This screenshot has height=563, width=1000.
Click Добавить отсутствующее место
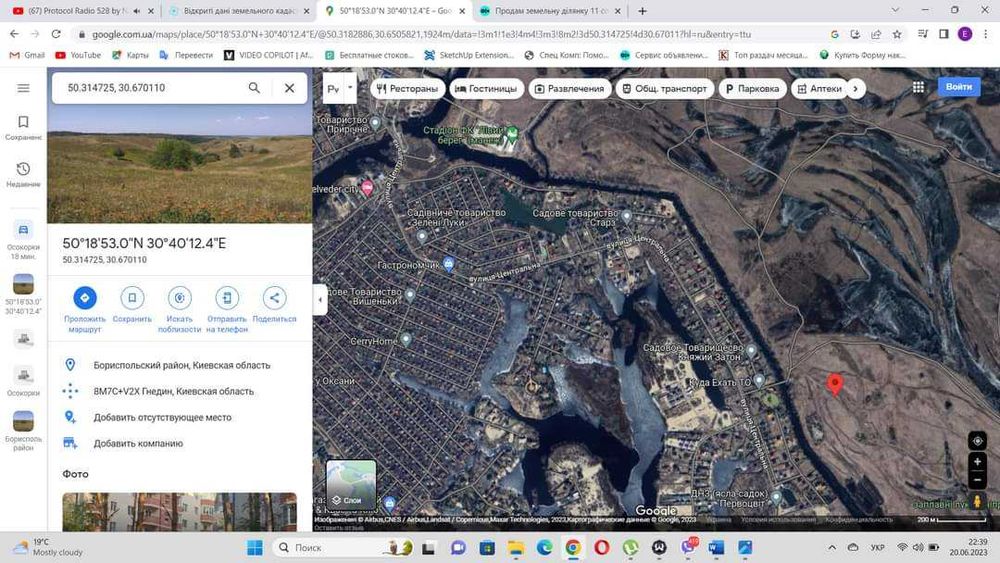click(x=163, y=418)
